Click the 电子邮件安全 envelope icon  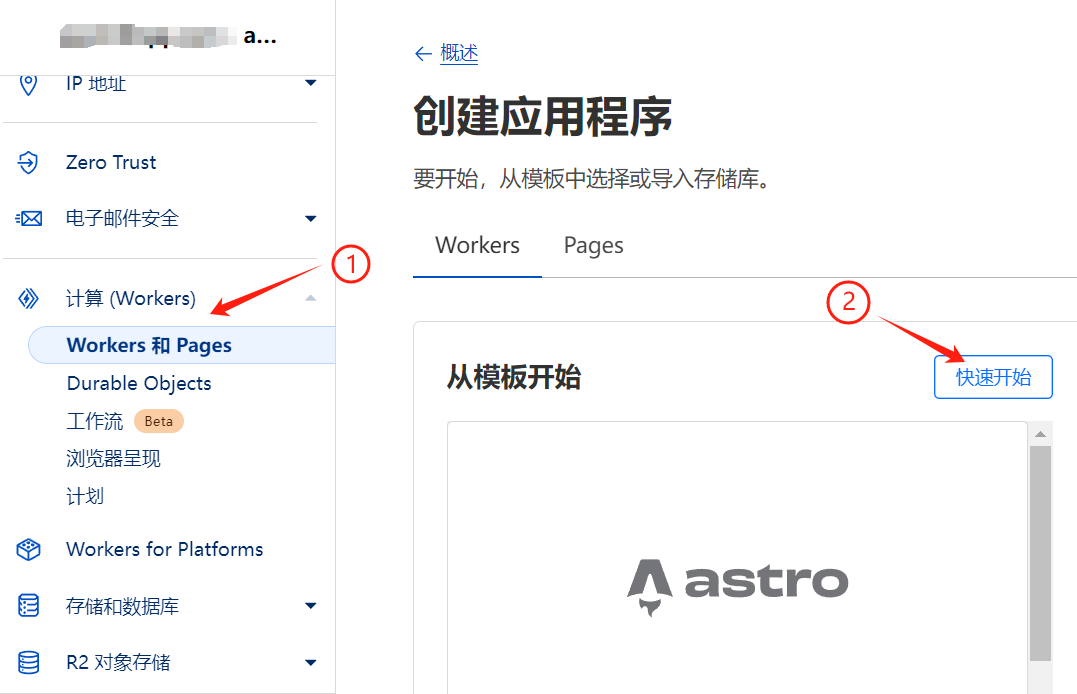(29, 218)
